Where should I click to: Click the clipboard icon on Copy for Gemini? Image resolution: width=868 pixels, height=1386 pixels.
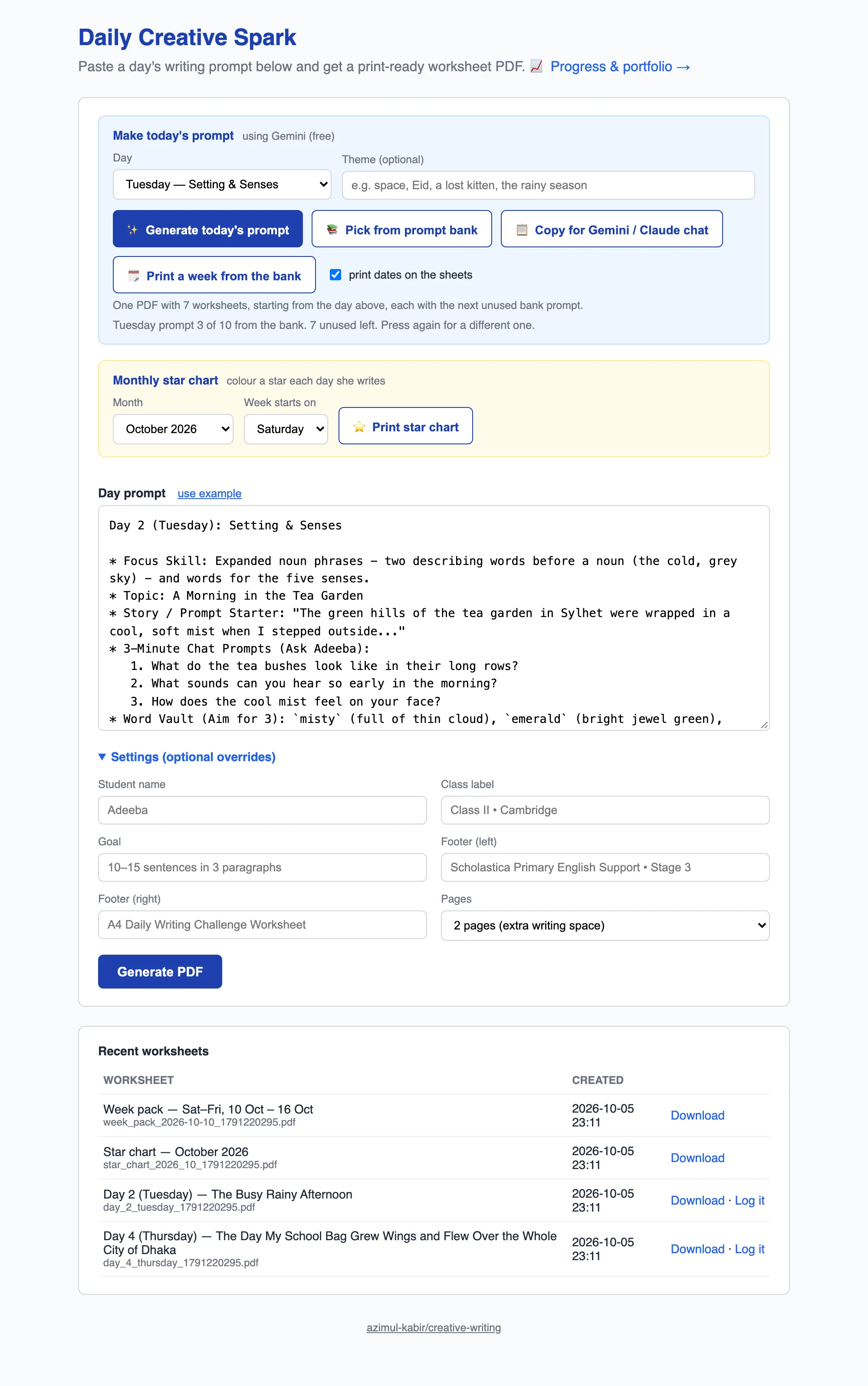point(522,230)
